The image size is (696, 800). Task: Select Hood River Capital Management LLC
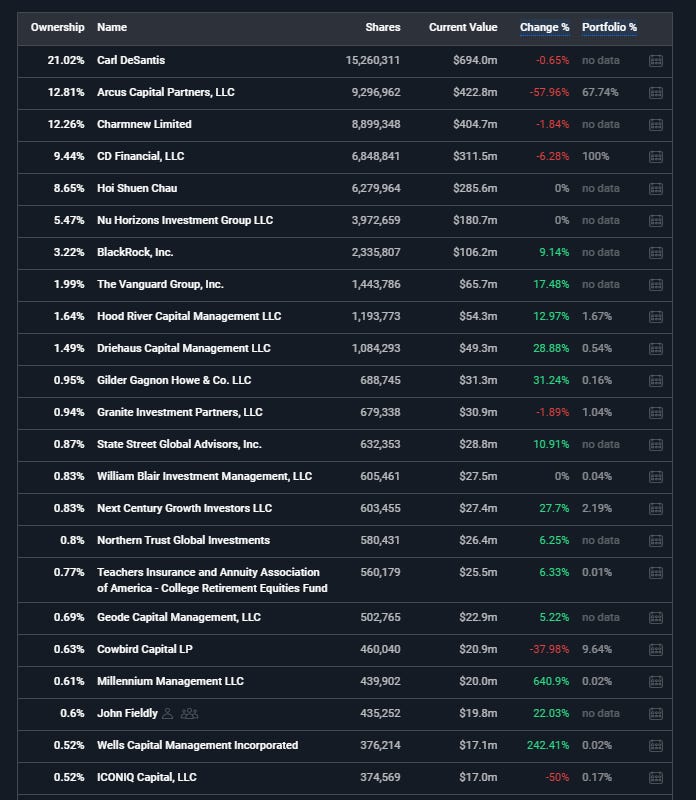click(189, 316)
